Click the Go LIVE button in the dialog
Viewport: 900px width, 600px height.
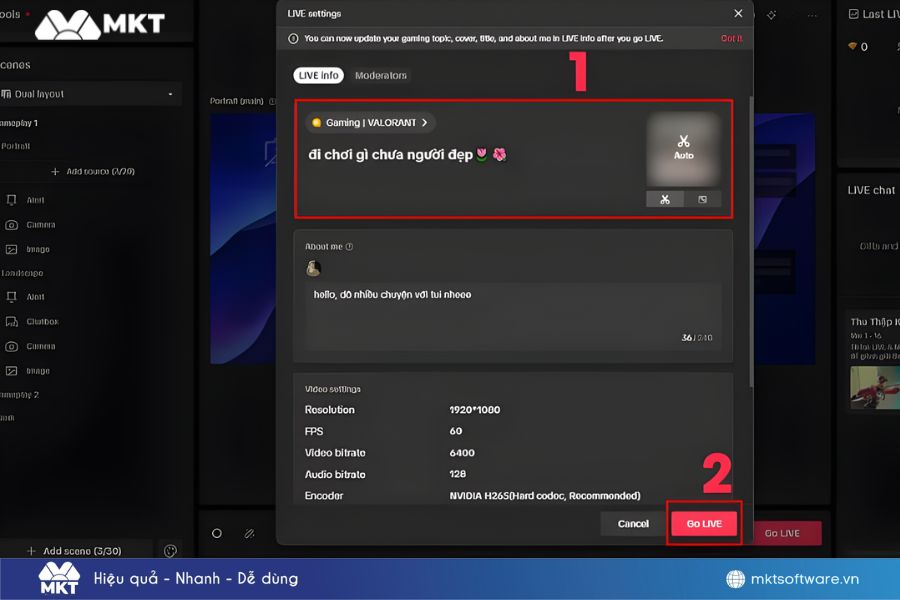pyautogui.click(x=704, y=523)
